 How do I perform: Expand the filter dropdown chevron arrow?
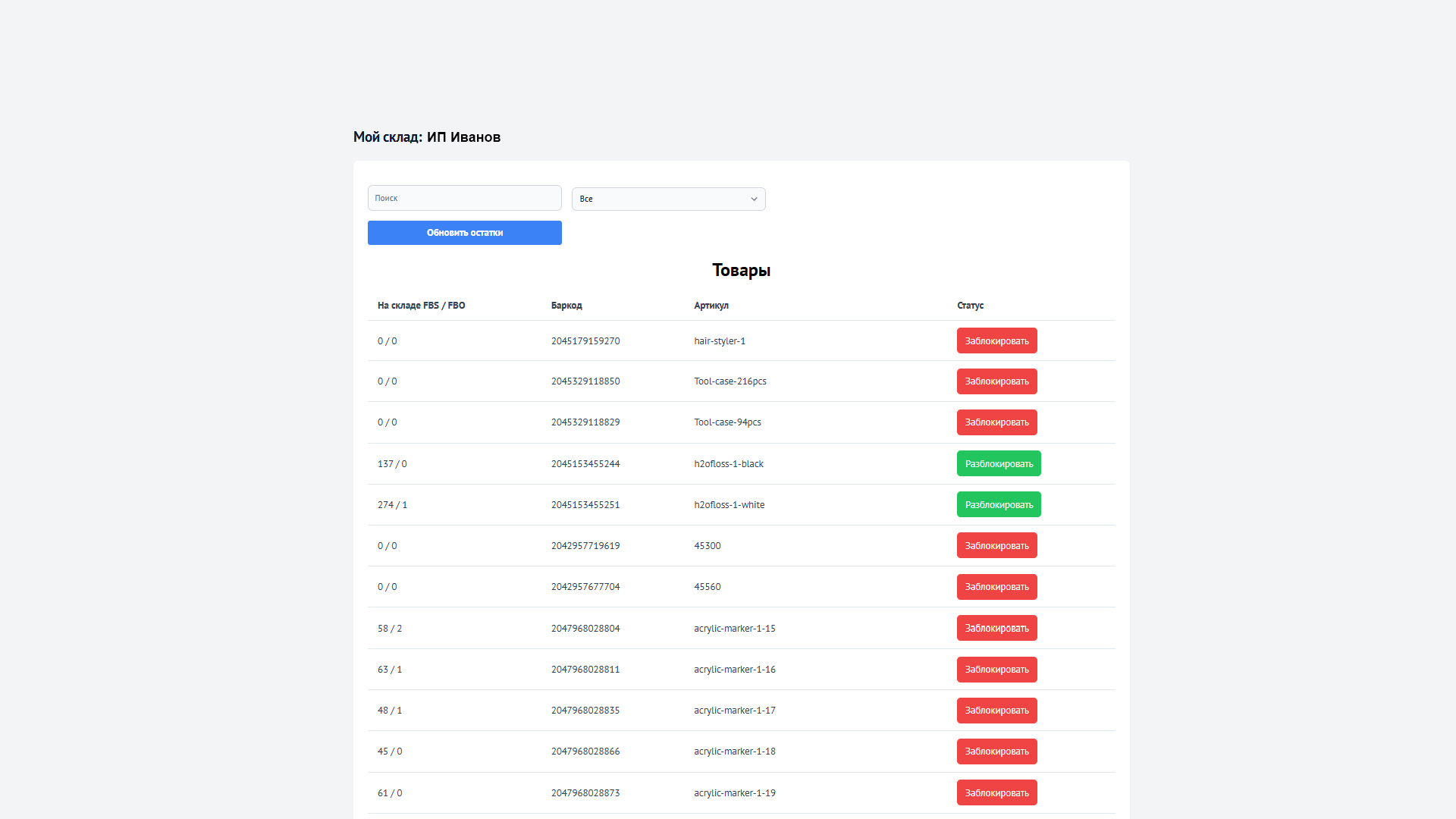(754, 199)
